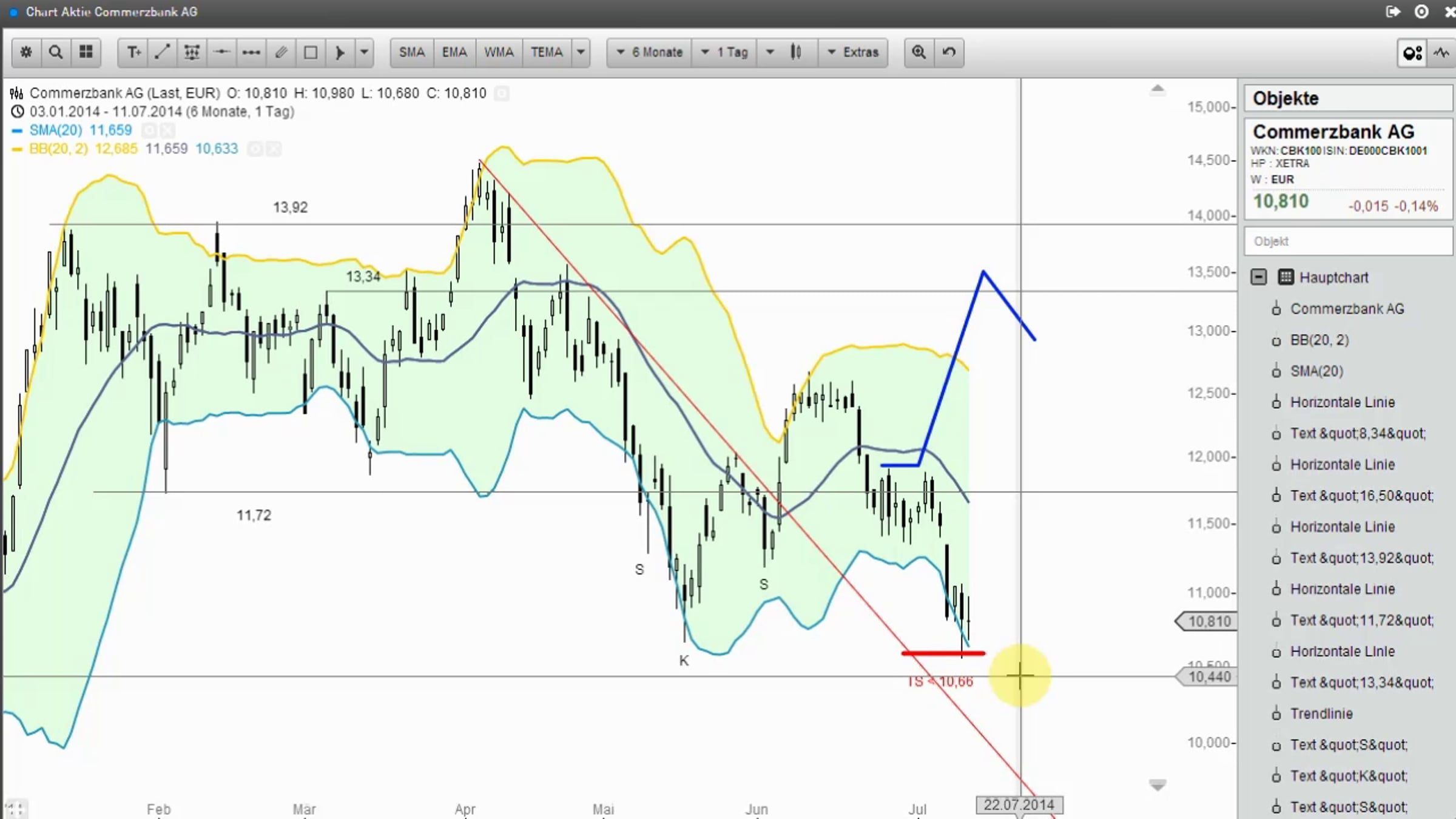Select Trendlinie in objects tree
Screen dimensions: 1456x819
1321,714
